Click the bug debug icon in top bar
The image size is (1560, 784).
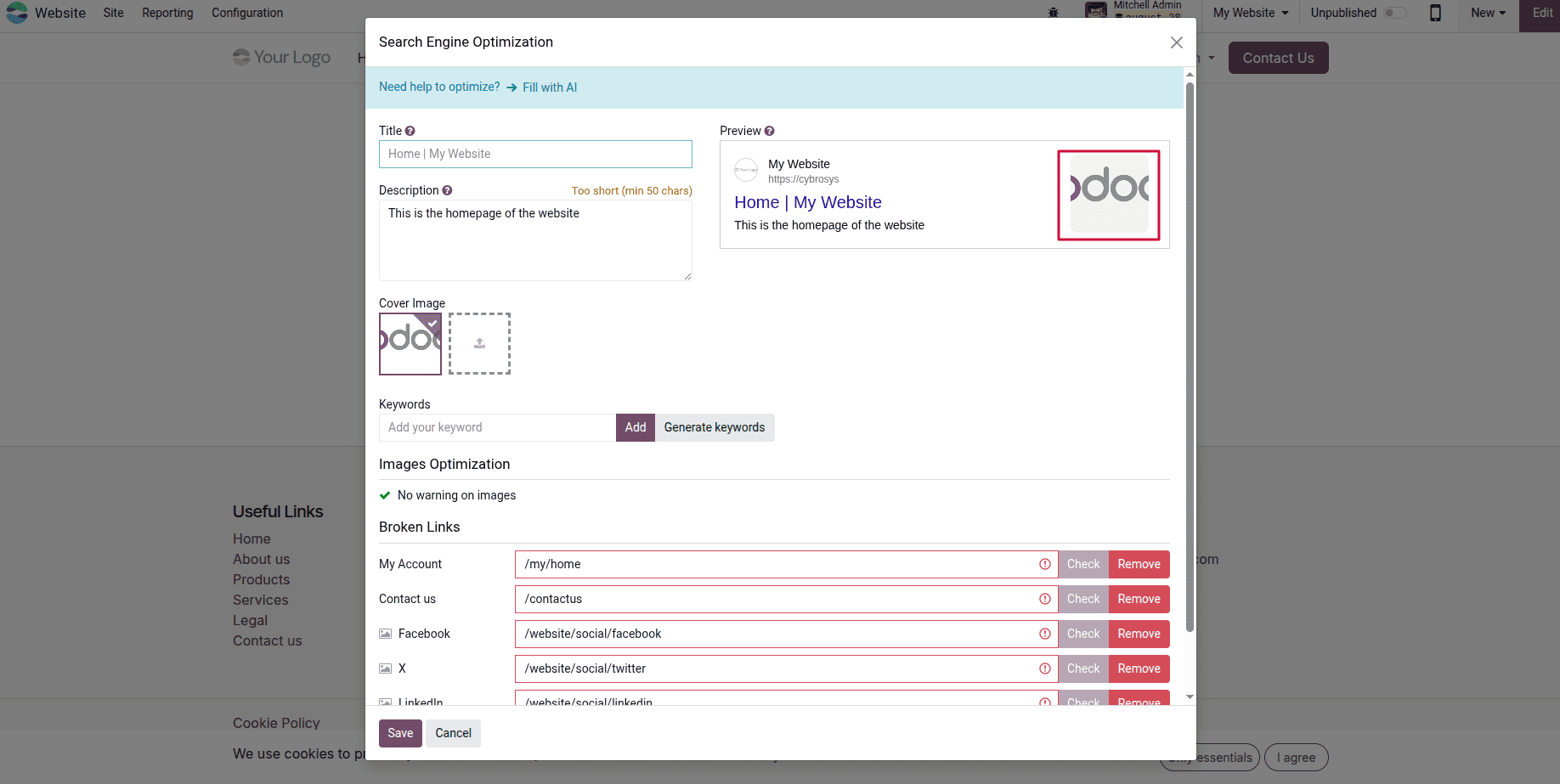[1054, 13]
